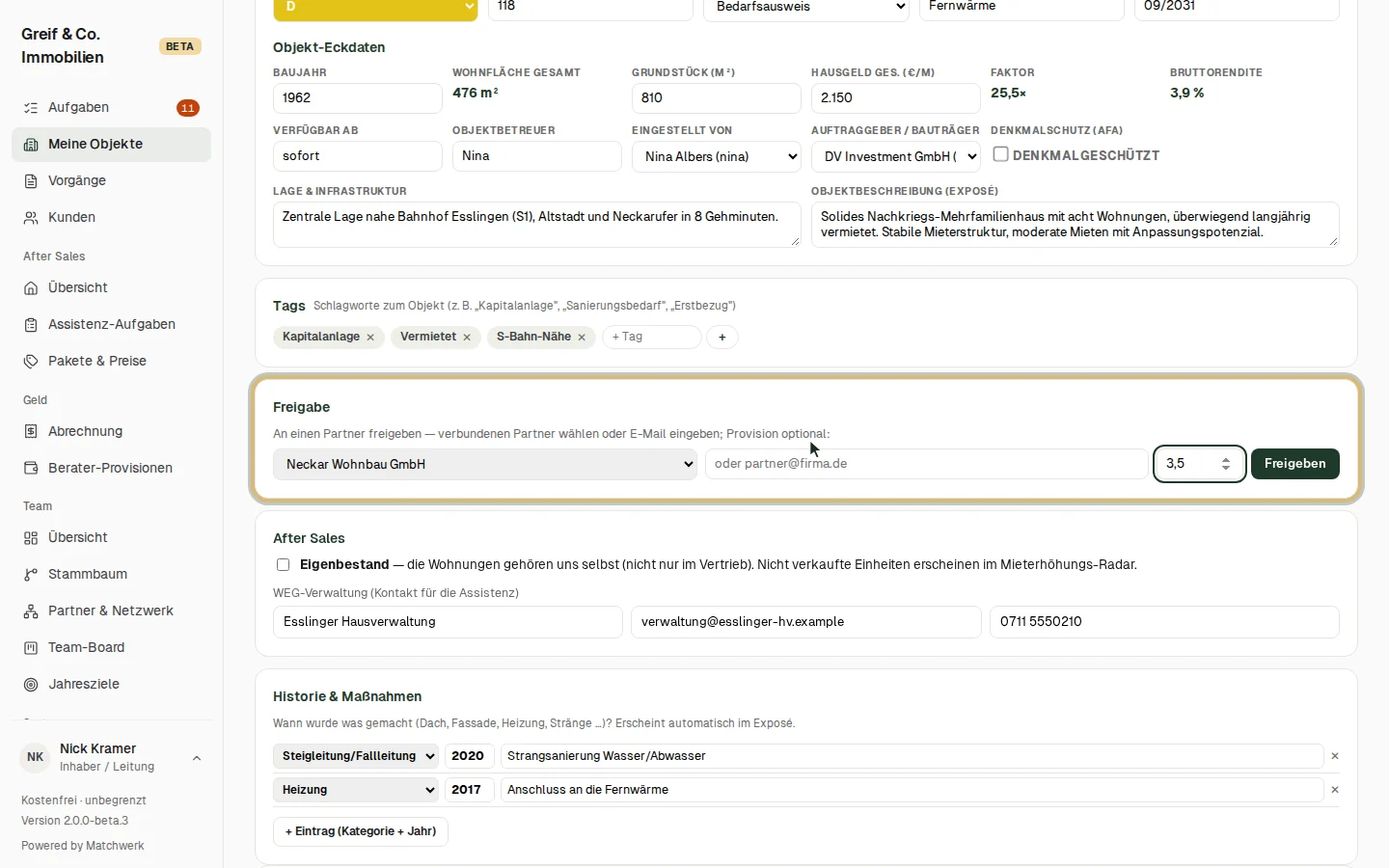
Task: Click the Lage & Infrastruktur text area
Action: coord(537,225)
